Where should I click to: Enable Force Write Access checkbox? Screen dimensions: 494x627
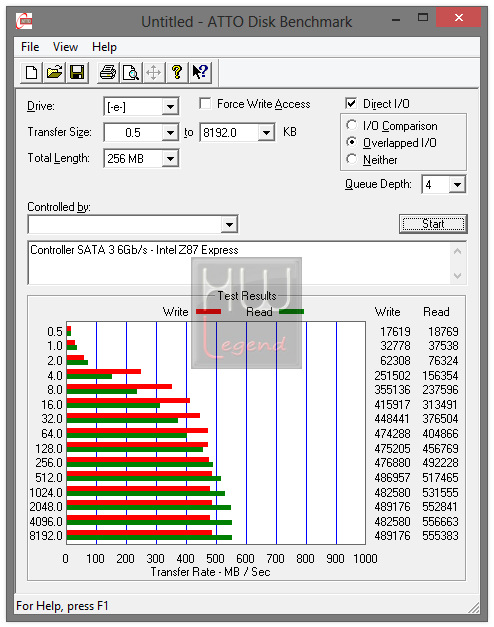(206, 104)
